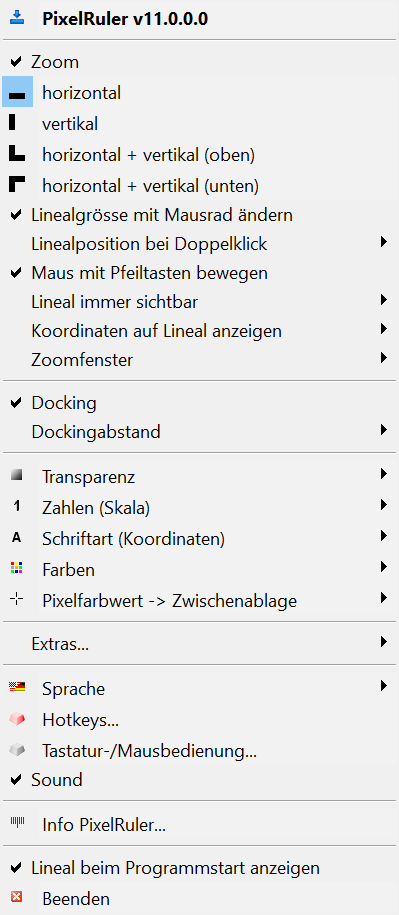The height and width of the screenshot is (915, 399).
Task: Click the PixelRuler v11.0.0.0 title
Action: pyautogui.click(x=125, y=19)
